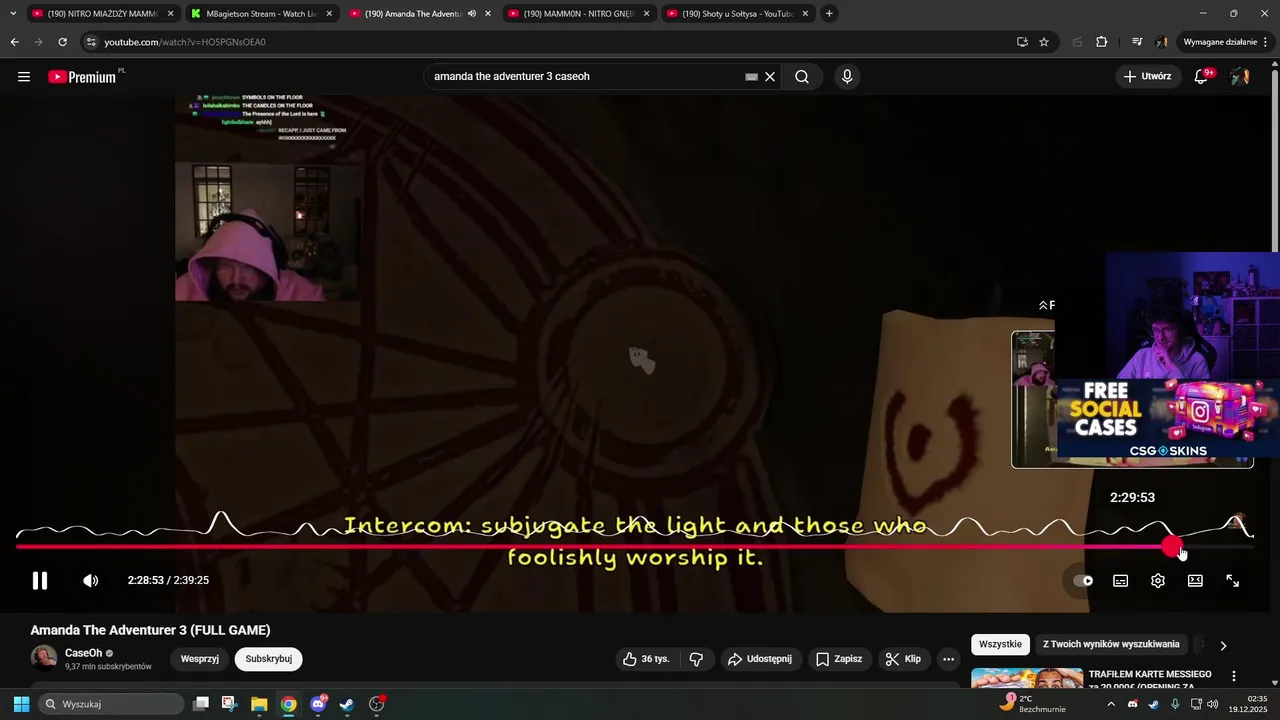
Task: Open Task View on the taskbar
Action: [201, 704]
